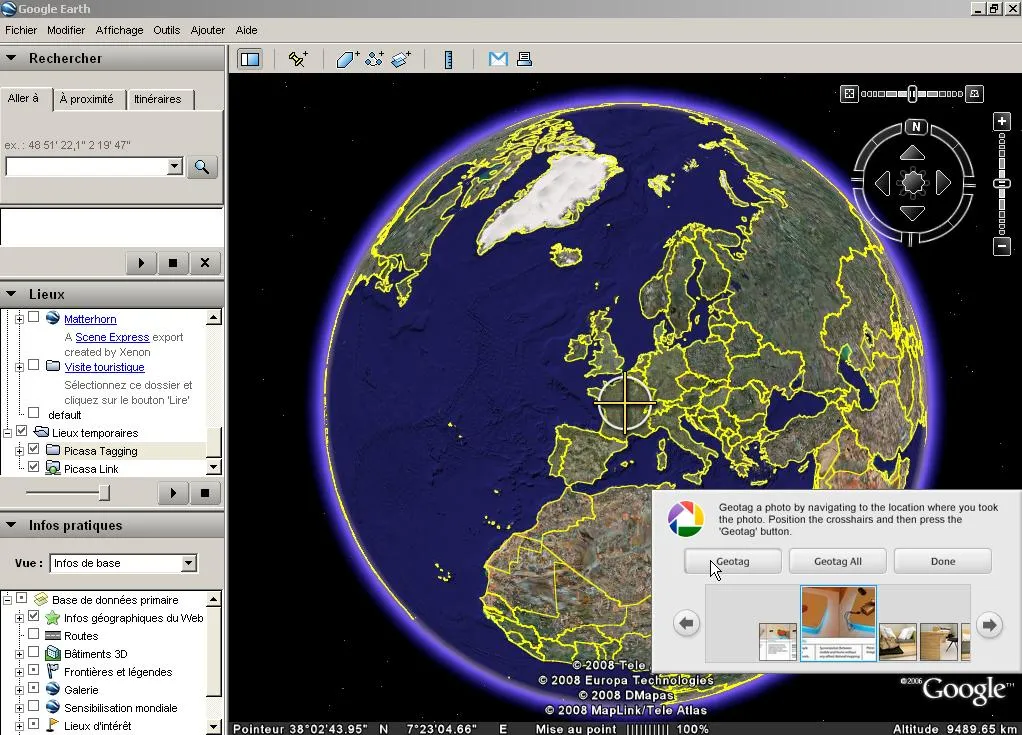Add a path from the toolbar

(375, 59)
